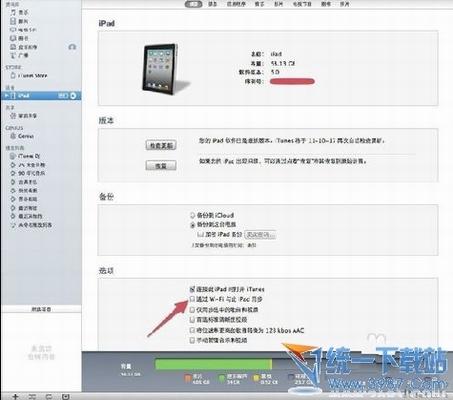Click the software version value 5.0
Screen dimensions: 453x400
pos(275,72)
